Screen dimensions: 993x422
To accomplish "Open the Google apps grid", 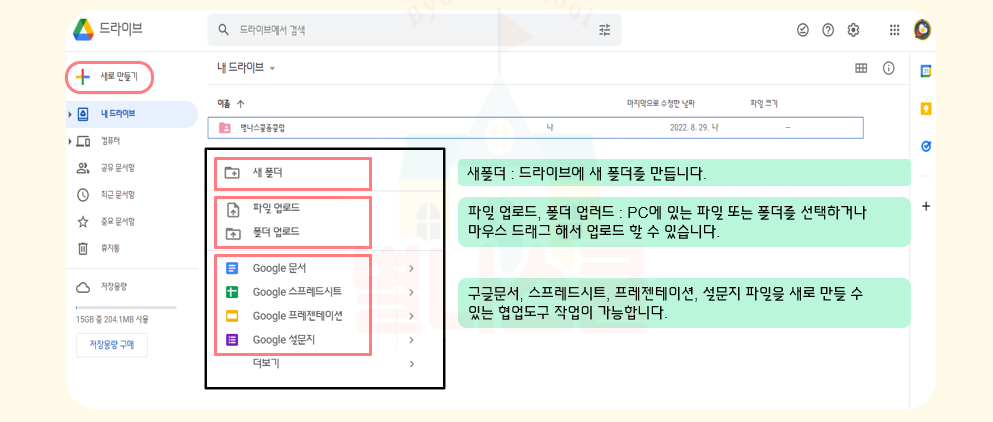I will 894,30.
